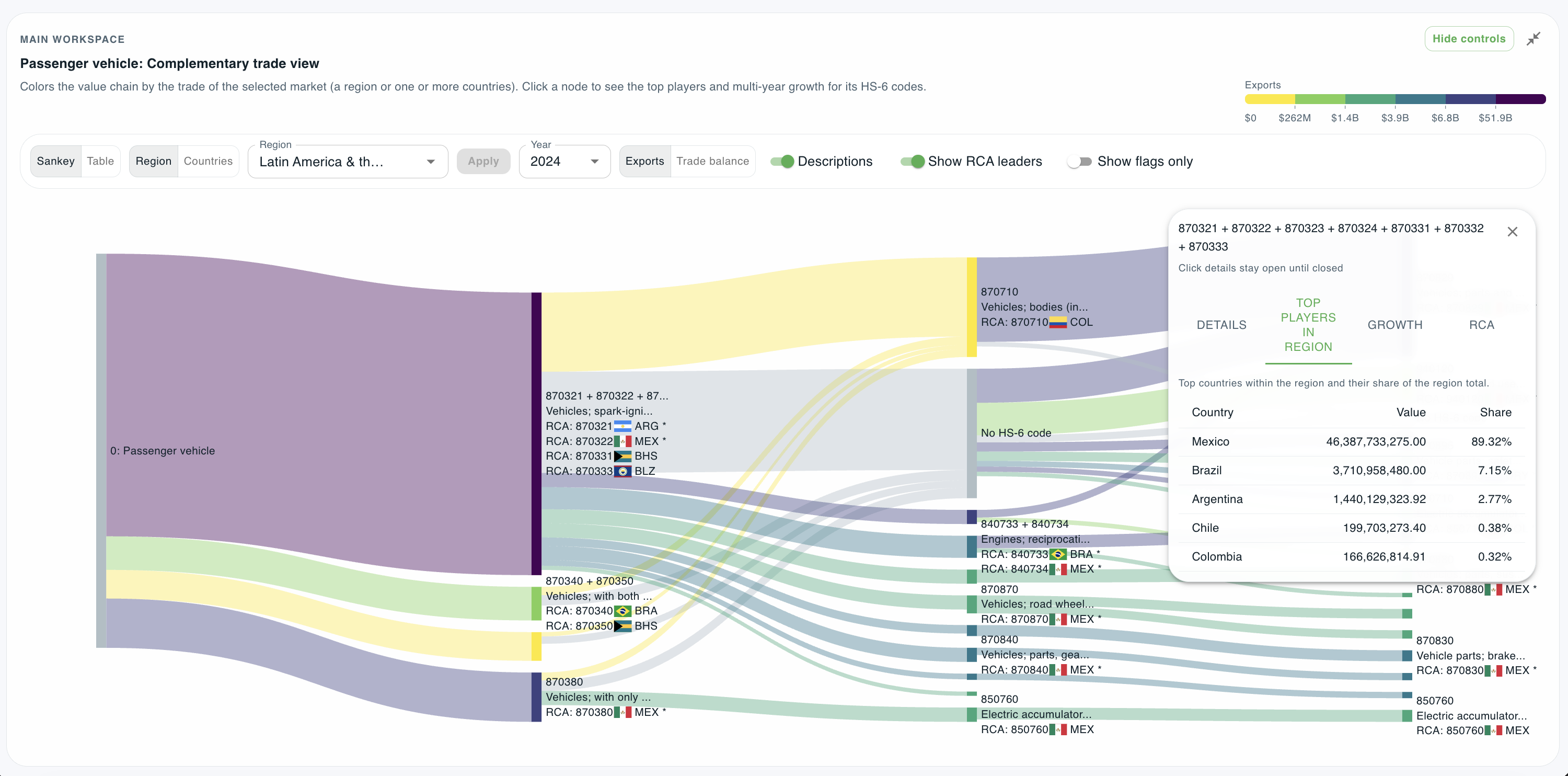1568x776 pixels.
Task: Click the Colombia flag beside RCA 870710
Action: [x=1058, y=322]
